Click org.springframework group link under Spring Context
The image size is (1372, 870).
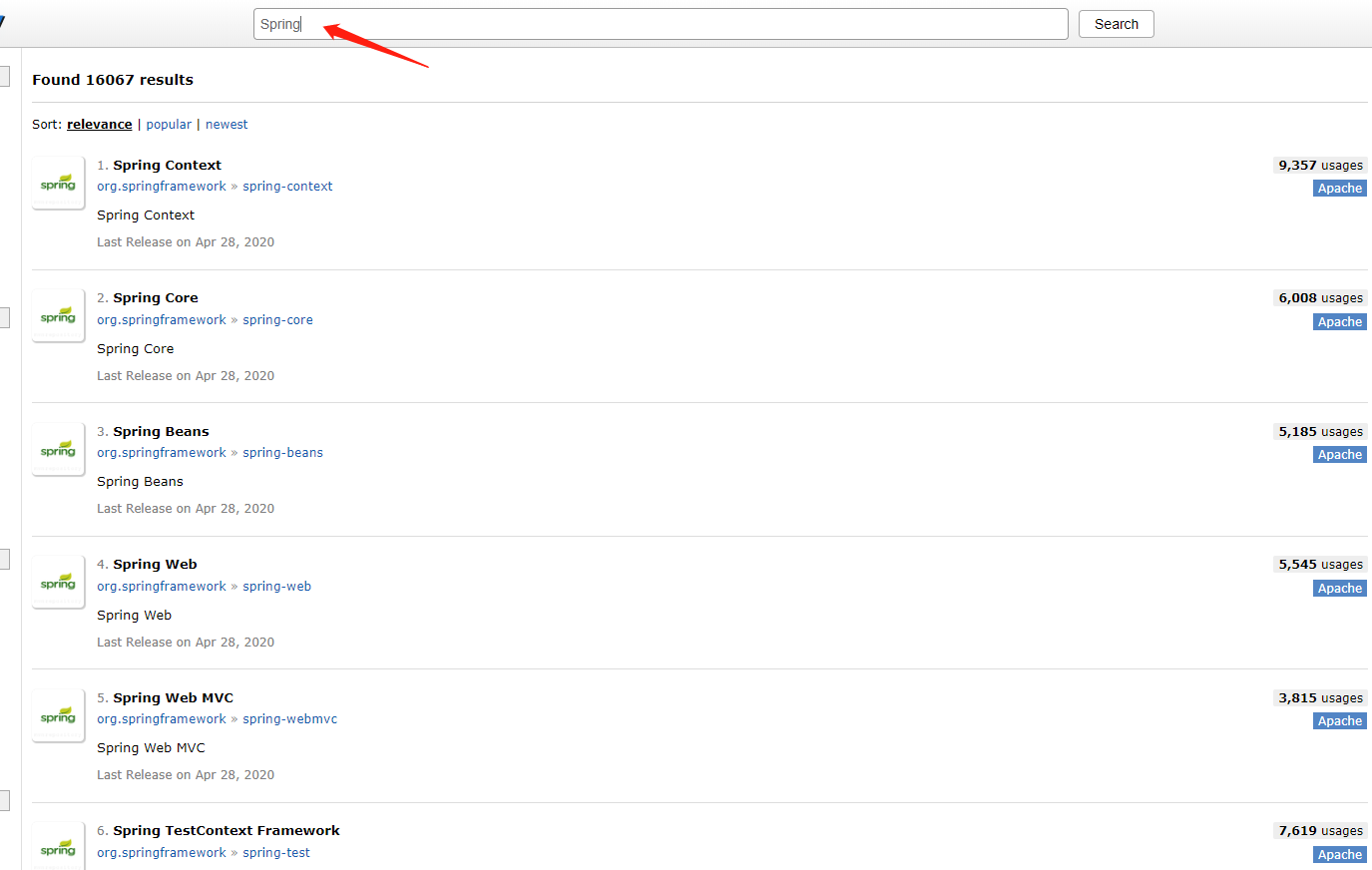[162, 187]
